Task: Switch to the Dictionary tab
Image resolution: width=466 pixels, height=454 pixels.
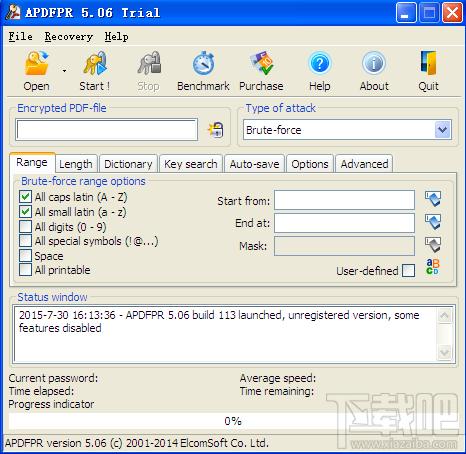Action: tap(128, 164)
